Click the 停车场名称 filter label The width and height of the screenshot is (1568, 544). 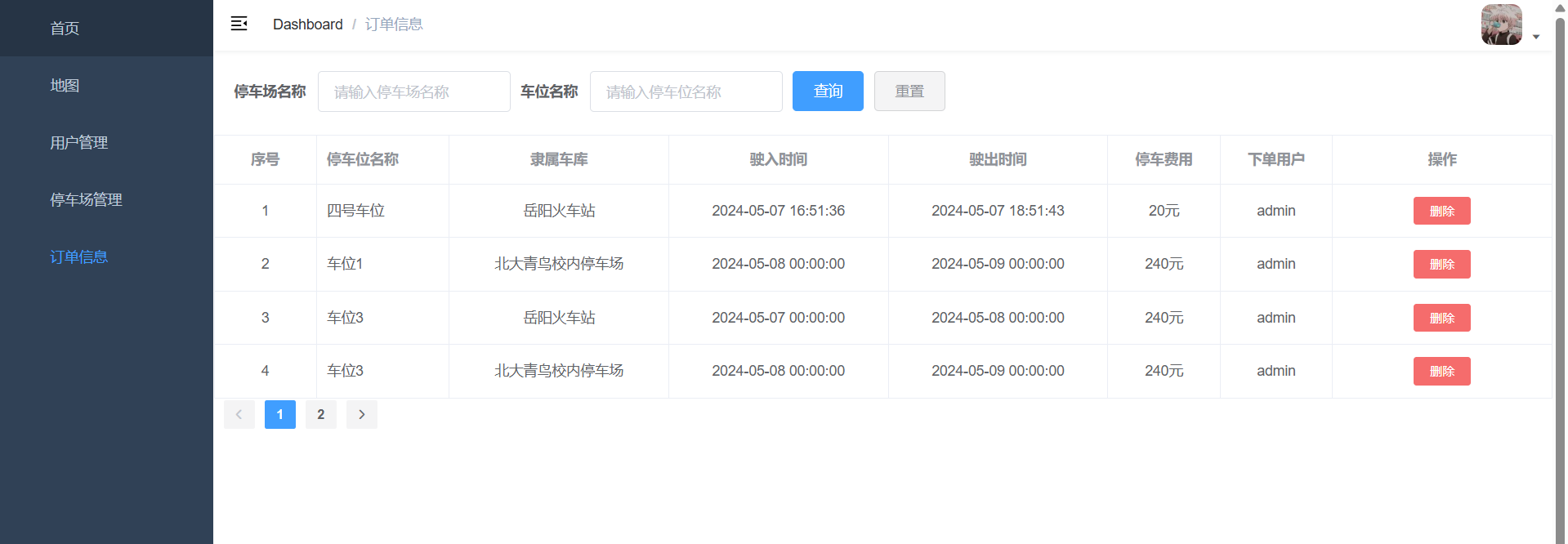(x=270, y=91)
